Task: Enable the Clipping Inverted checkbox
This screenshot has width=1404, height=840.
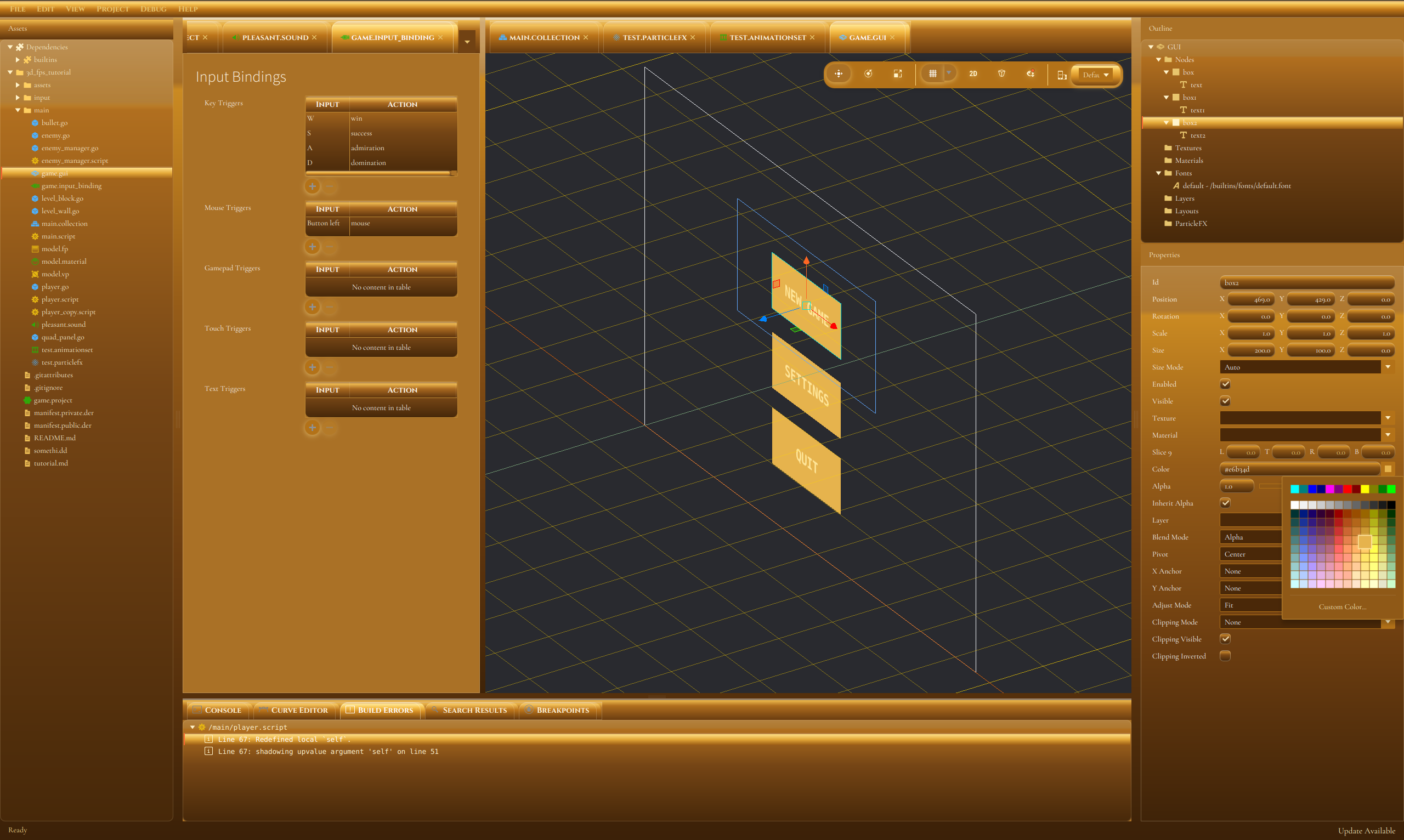Action: tap(1225, 656)
